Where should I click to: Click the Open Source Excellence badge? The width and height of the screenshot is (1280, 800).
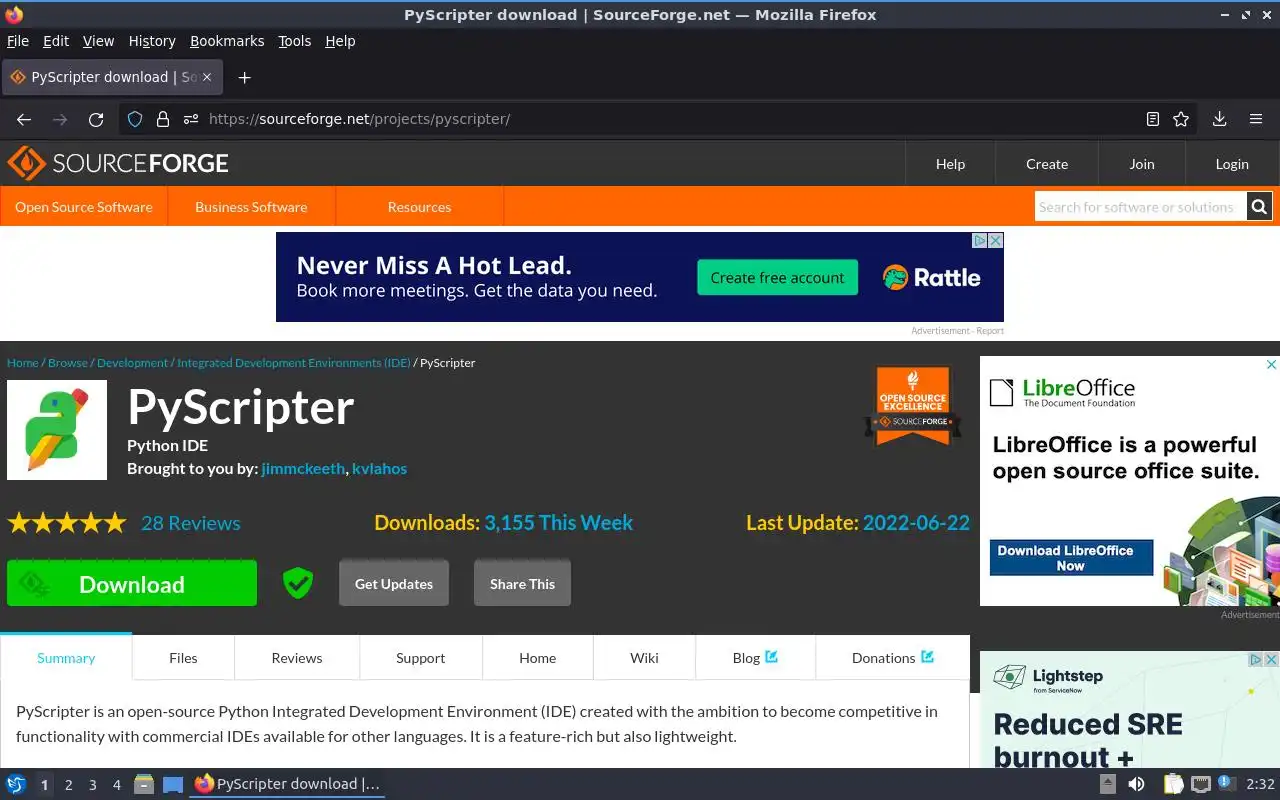pyautogui.click(x=913, y=406)
